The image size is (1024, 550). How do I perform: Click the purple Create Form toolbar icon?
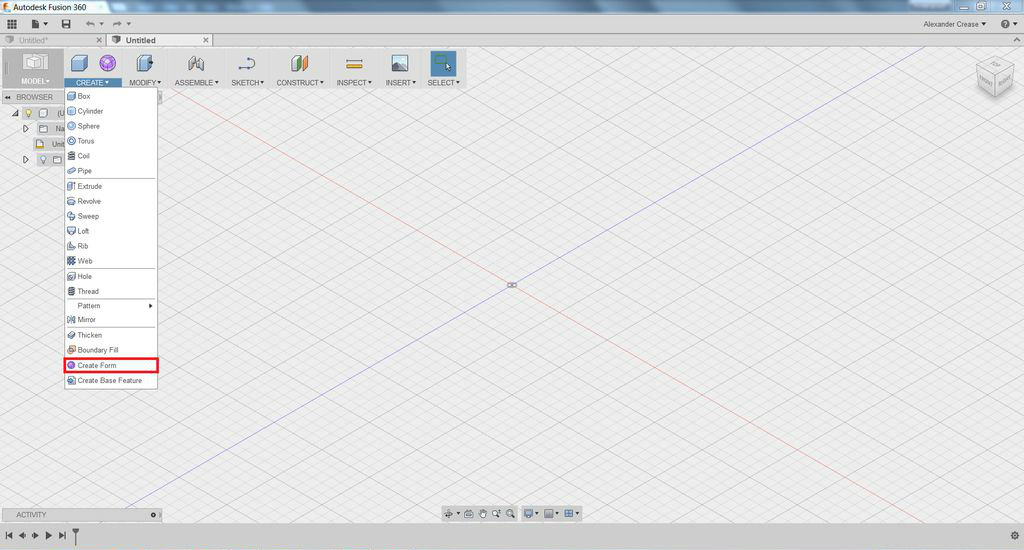tap(108, 63)
